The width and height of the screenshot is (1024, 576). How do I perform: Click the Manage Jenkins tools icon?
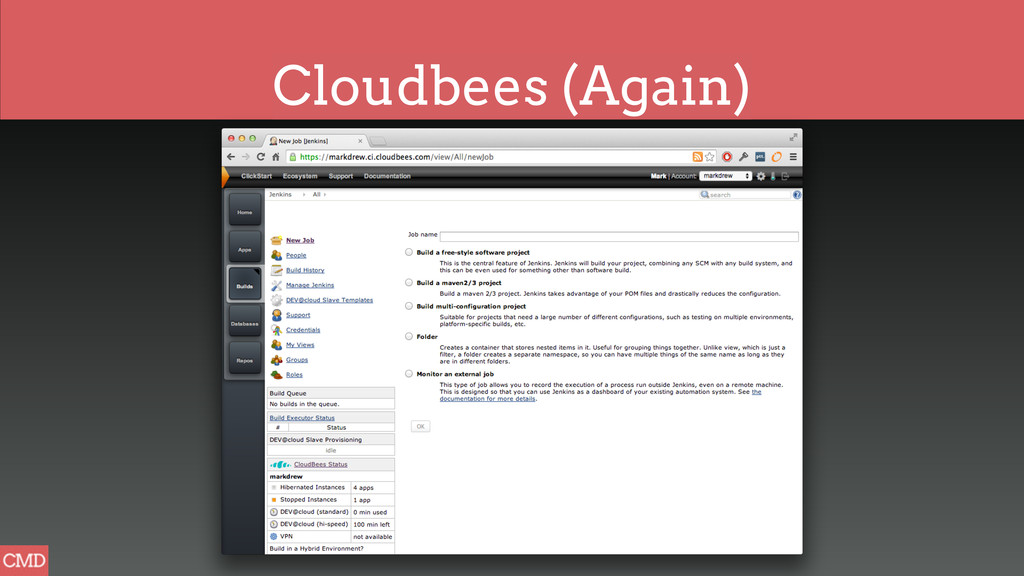276,285
